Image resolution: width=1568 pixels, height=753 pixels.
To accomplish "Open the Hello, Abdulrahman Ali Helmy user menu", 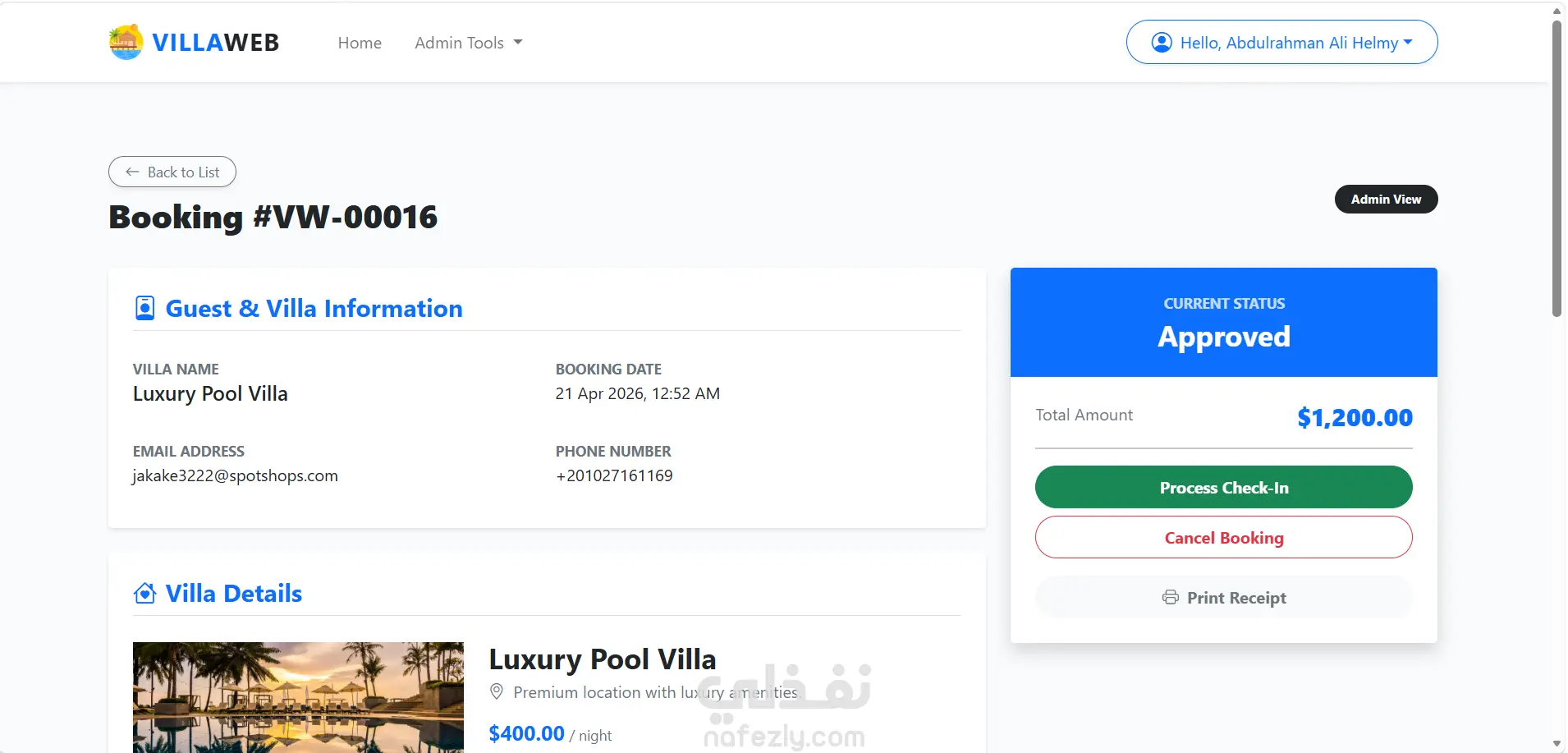I will point(1281,42).
